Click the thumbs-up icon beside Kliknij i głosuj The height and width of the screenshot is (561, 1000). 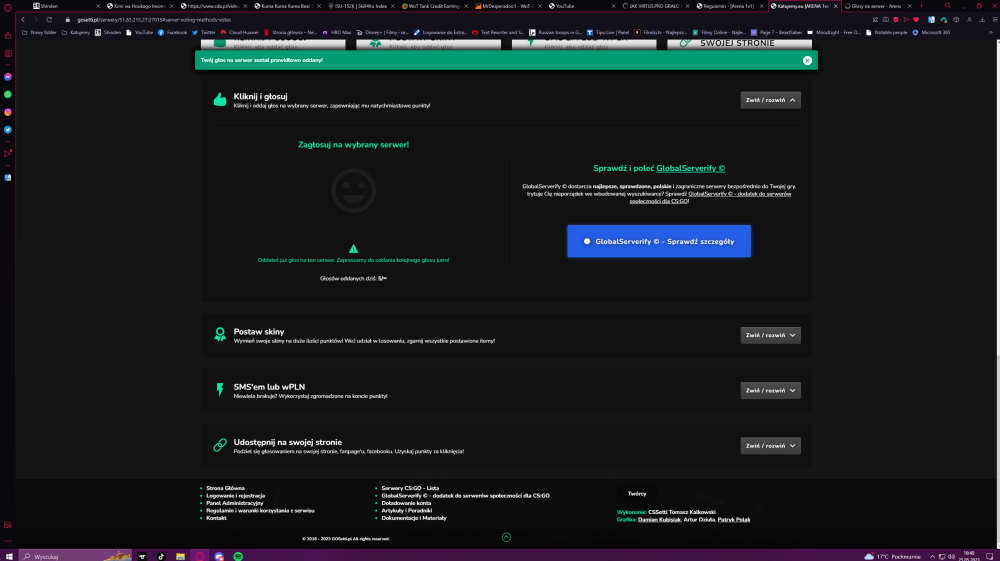point(220,99)
